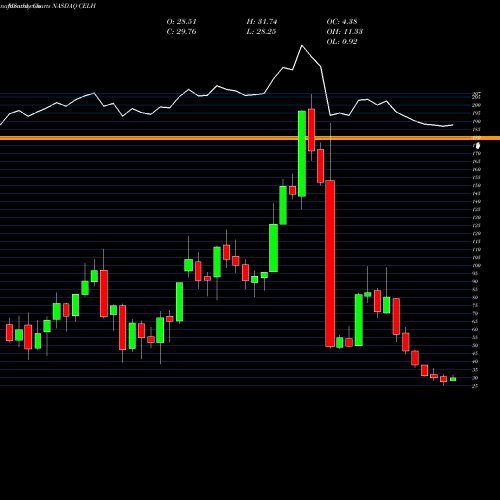This screenshot has width=500, height=500.
Task: Select the tallest red candlestick
Action: [330, 263]
